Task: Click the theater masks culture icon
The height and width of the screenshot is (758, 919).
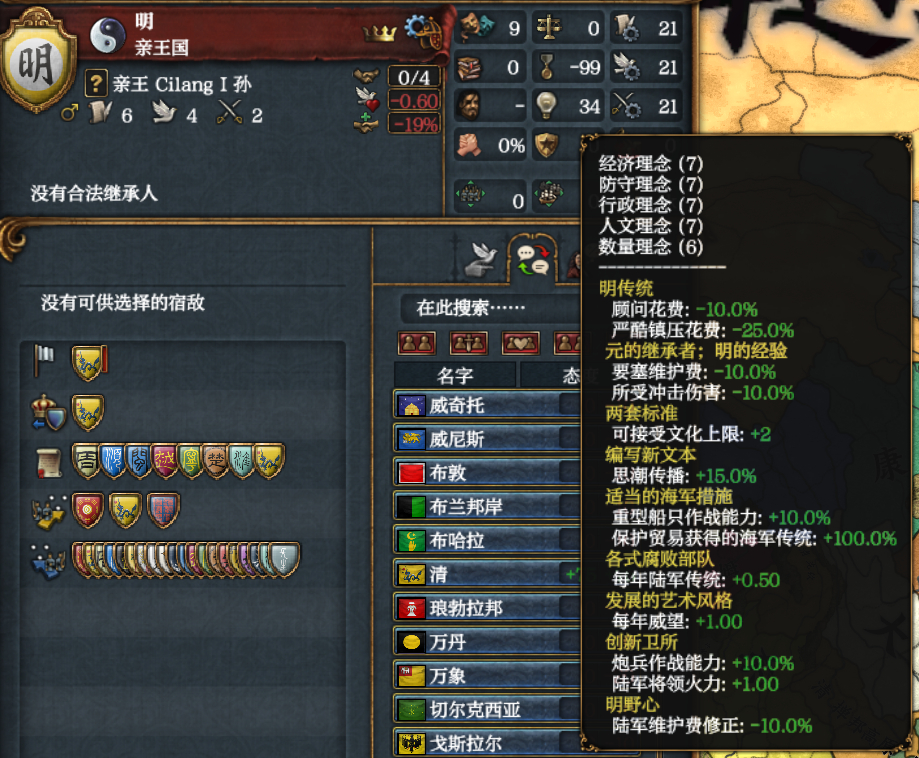Action: [476, 27]
